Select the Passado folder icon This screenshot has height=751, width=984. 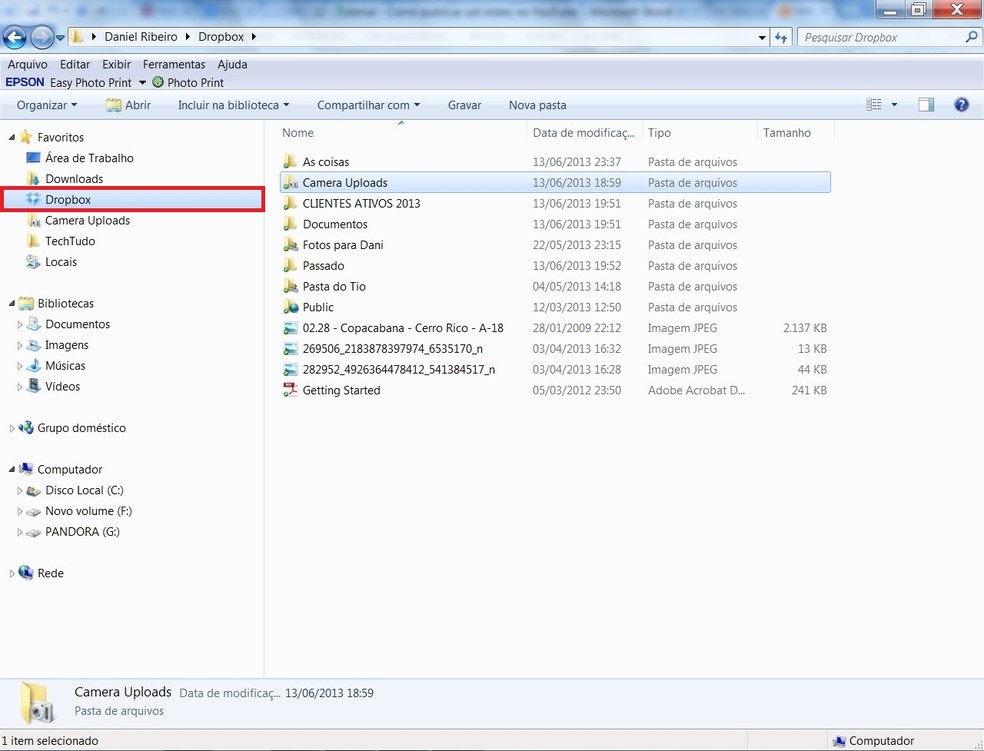(290, 265)
